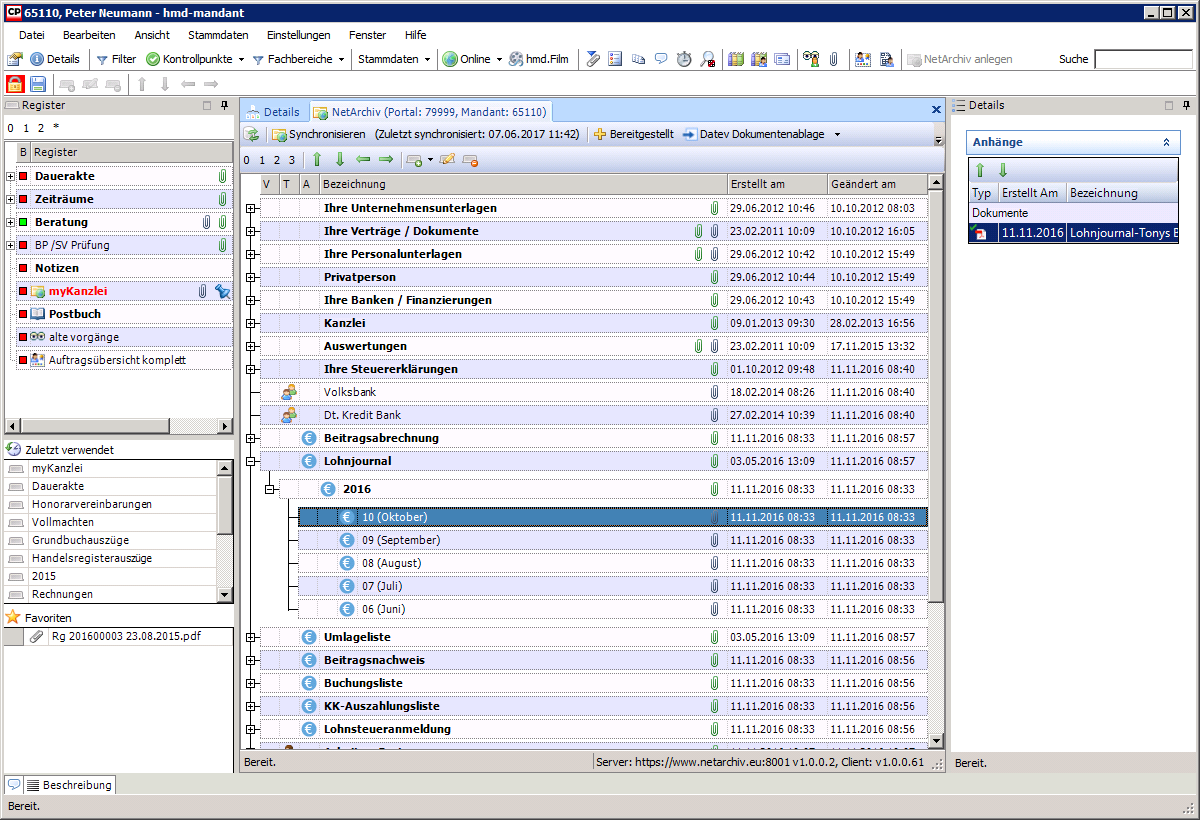The image size is (1200, 820).
Task: Open the Kontrollpunkte dropdown
Action: tap(195, 59)
